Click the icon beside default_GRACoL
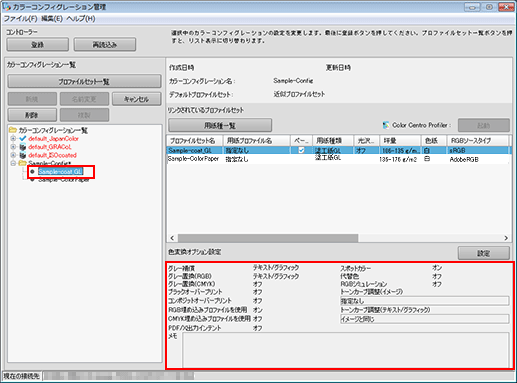This screenshot has height=383, width=517. [x=23, y=147]
